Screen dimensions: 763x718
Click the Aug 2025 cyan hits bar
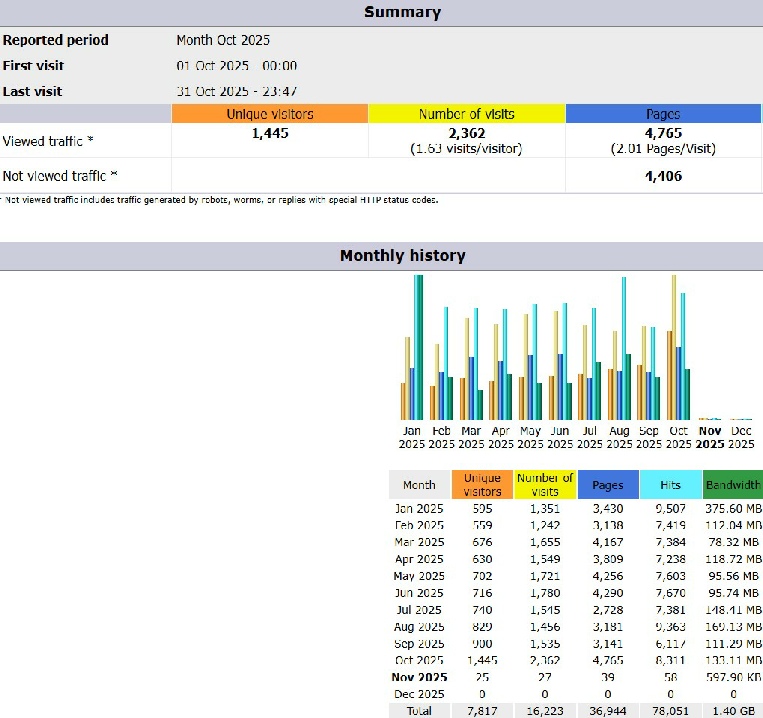(624, 350)
